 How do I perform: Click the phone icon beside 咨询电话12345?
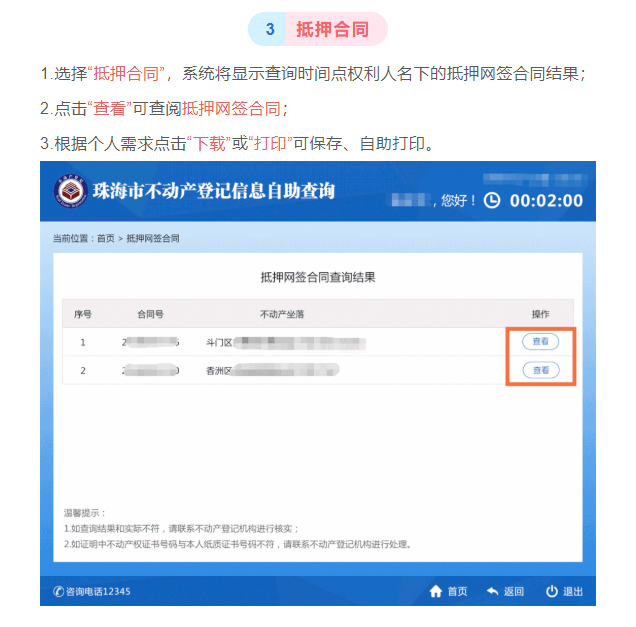tap(58, 591)
